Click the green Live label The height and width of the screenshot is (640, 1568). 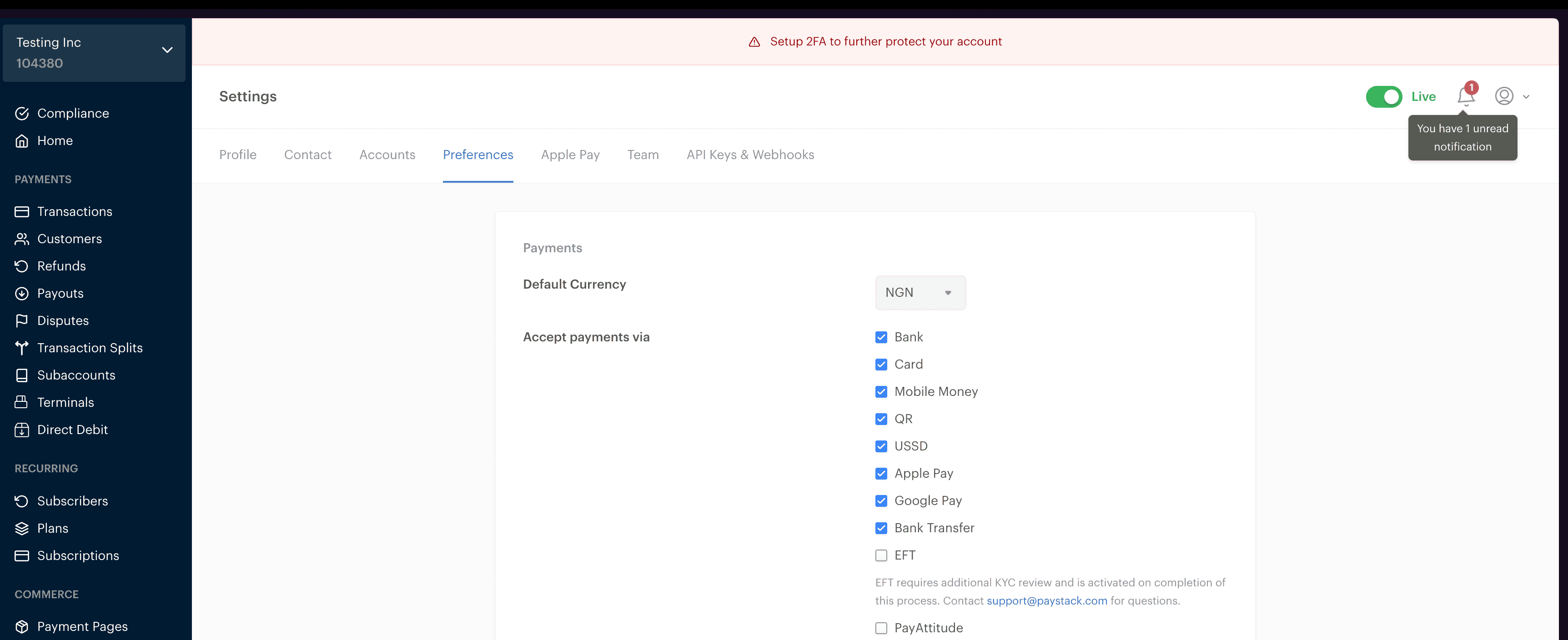[1423, 97]
